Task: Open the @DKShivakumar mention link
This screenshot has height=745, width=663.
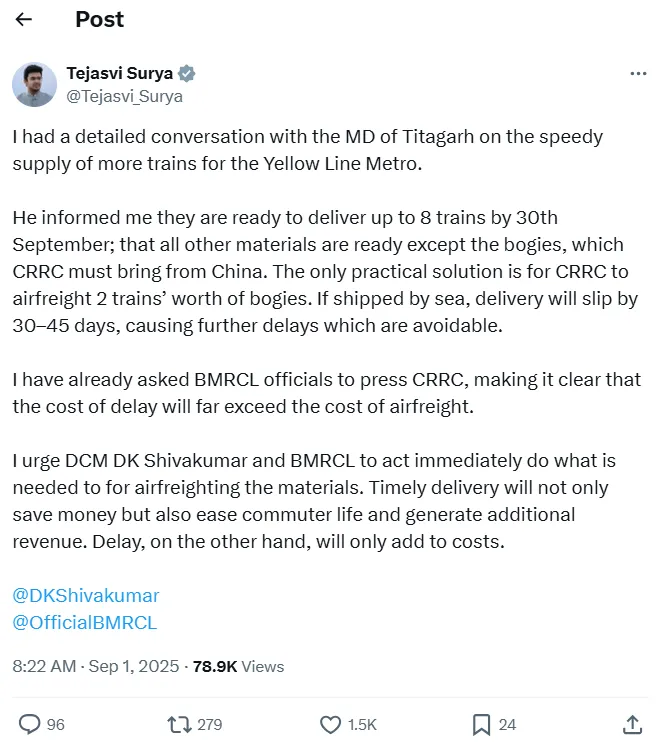Action: pos(85,595)
